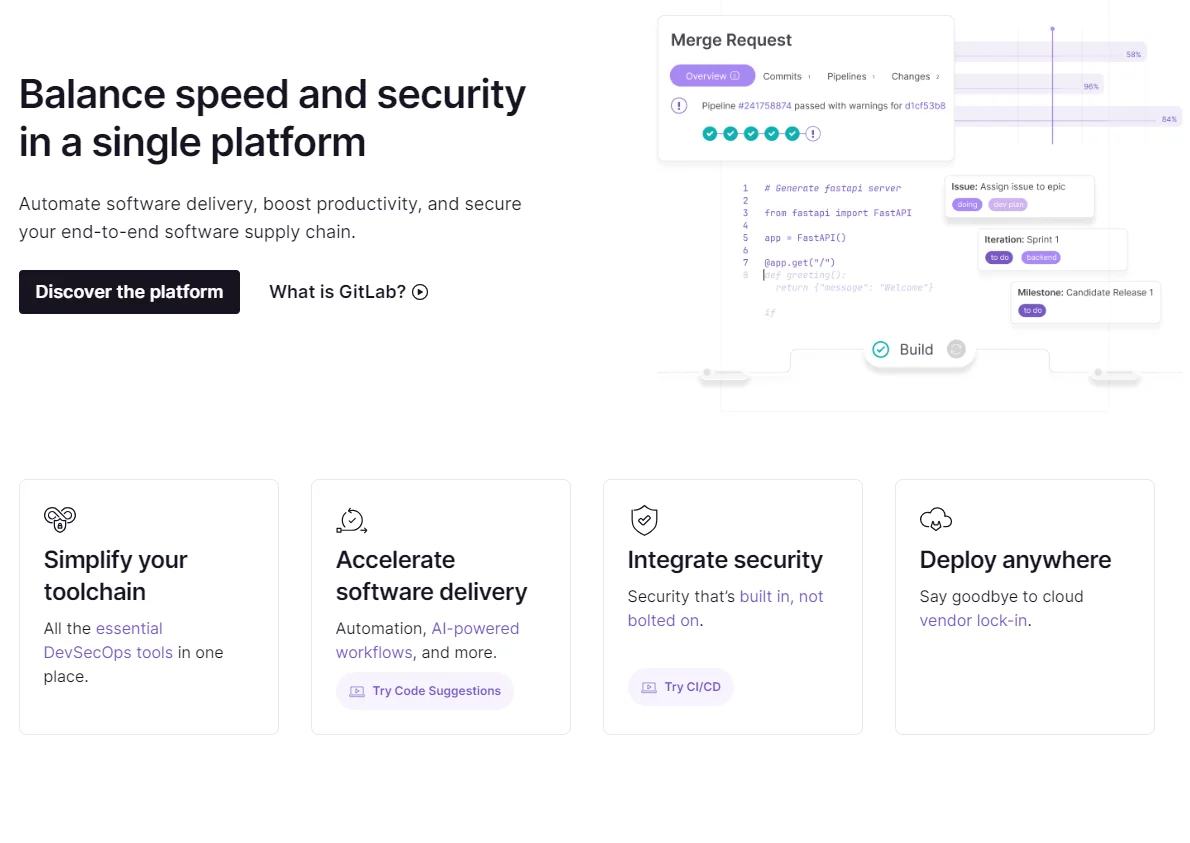Click the '@app.get("/")' code line
The image size is (1190, 843).
[x=800, y=263]
